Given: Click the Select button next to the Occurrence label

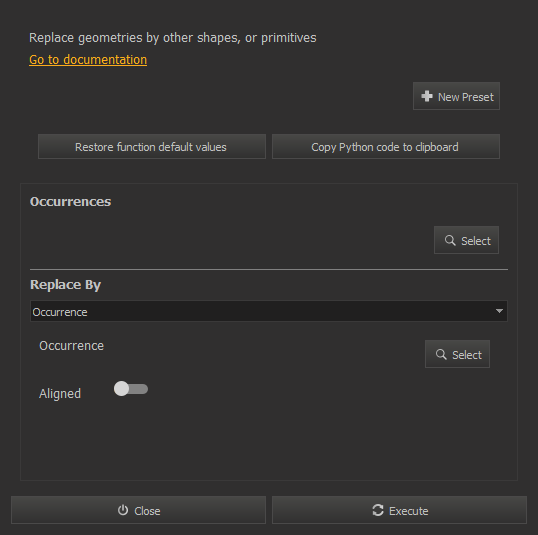Looking at the screenshot, I should pyautogui.click(x=457, y=354).
